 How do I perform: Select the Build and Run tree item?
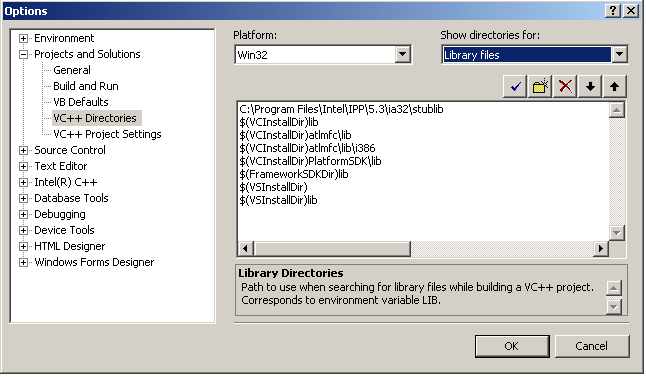[86, 86]
